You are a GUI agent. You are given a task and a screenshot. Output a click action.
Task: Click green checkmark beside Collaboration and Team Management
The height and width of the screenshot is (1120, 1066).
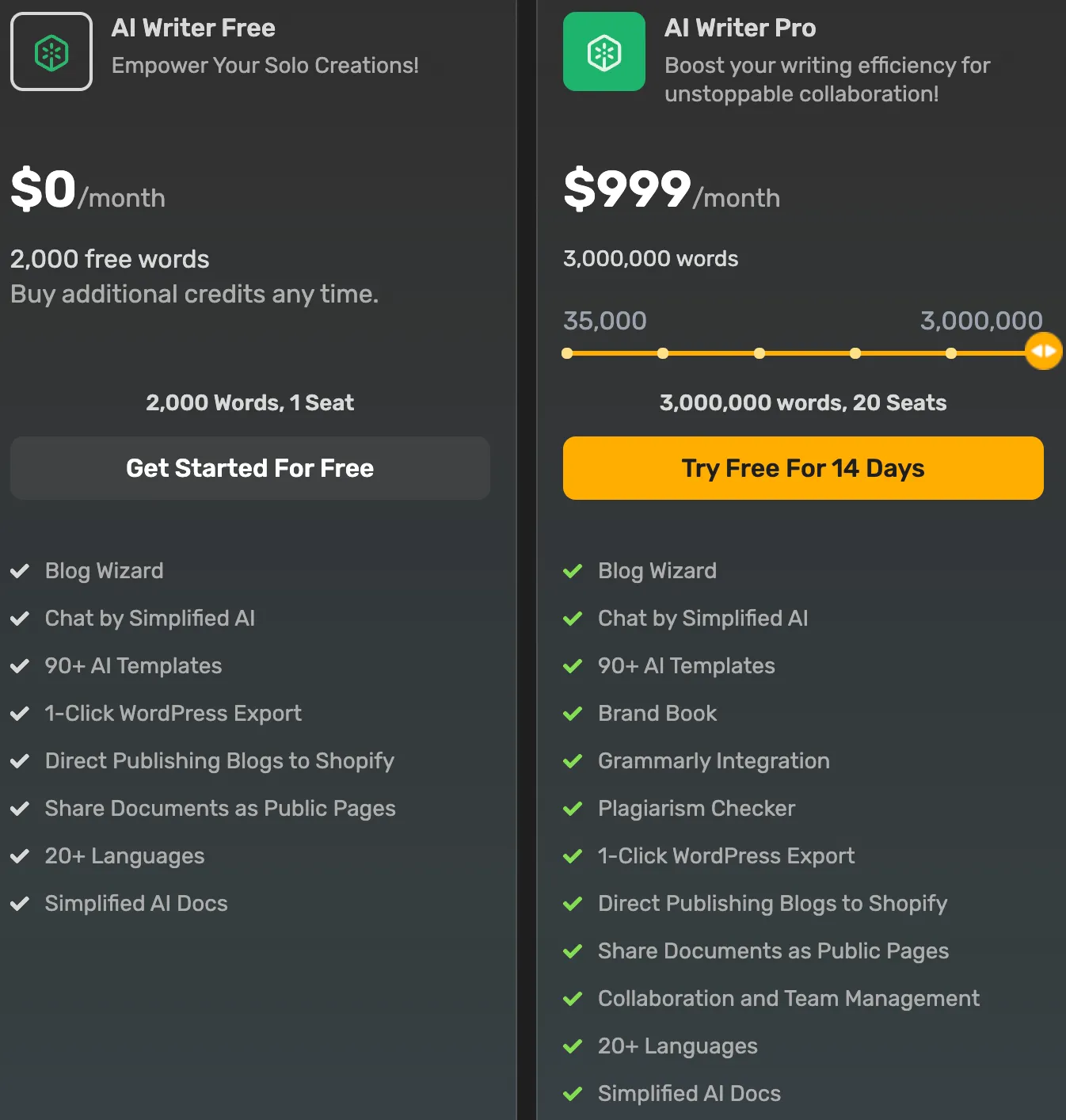573,998
